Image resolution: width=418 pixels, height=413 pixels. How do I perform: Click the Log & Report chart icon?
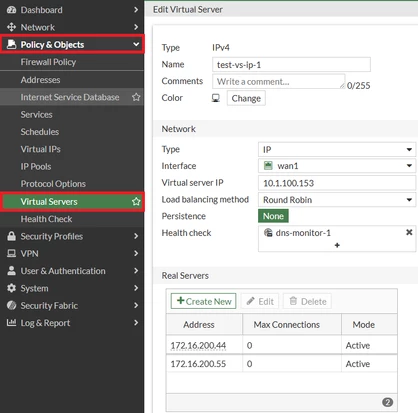click(x=11, y=323)
